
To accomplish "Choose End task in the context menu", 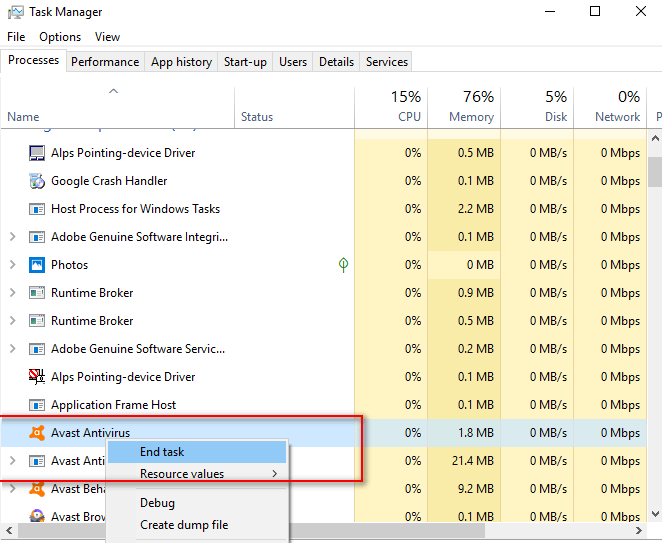I will pyautogui.click(x=198, y=452).
